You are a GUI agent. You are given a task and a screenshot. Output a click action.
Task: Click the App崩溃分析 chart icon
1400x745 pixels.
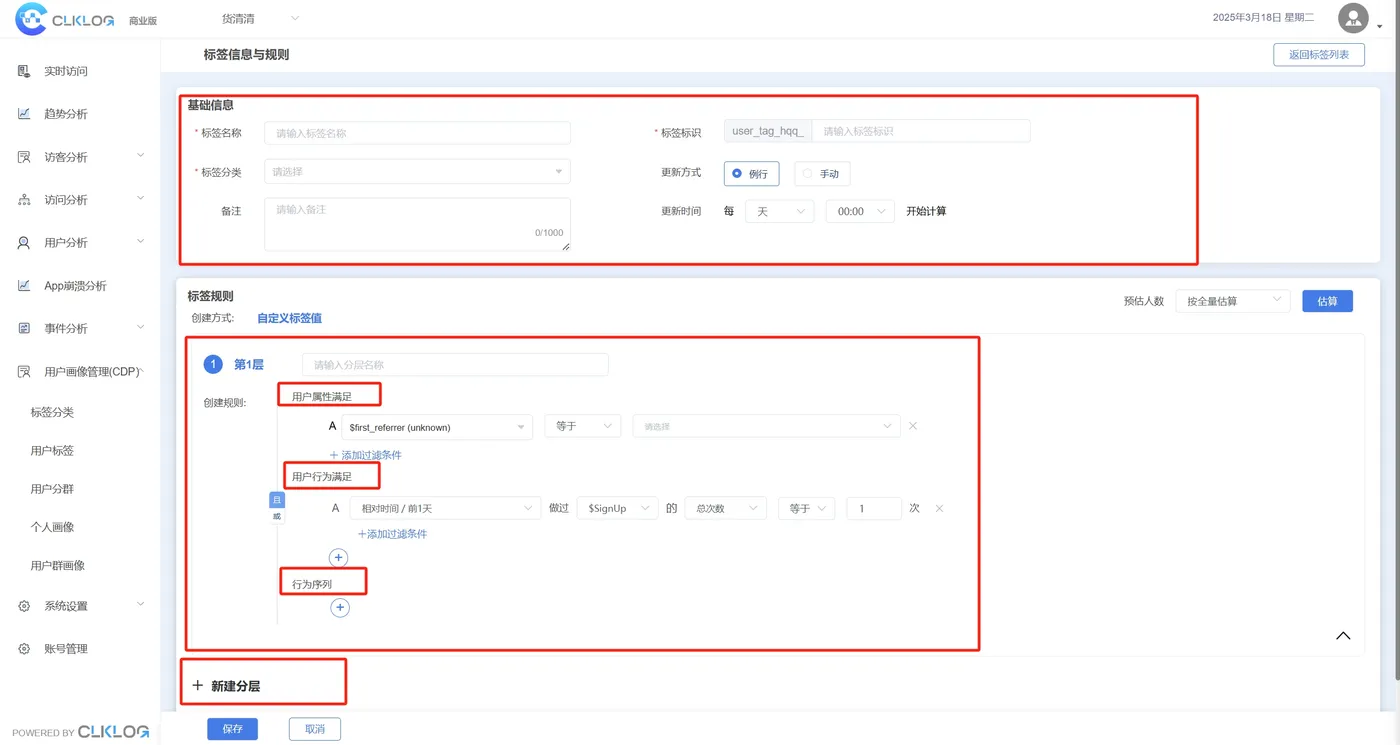24,286
